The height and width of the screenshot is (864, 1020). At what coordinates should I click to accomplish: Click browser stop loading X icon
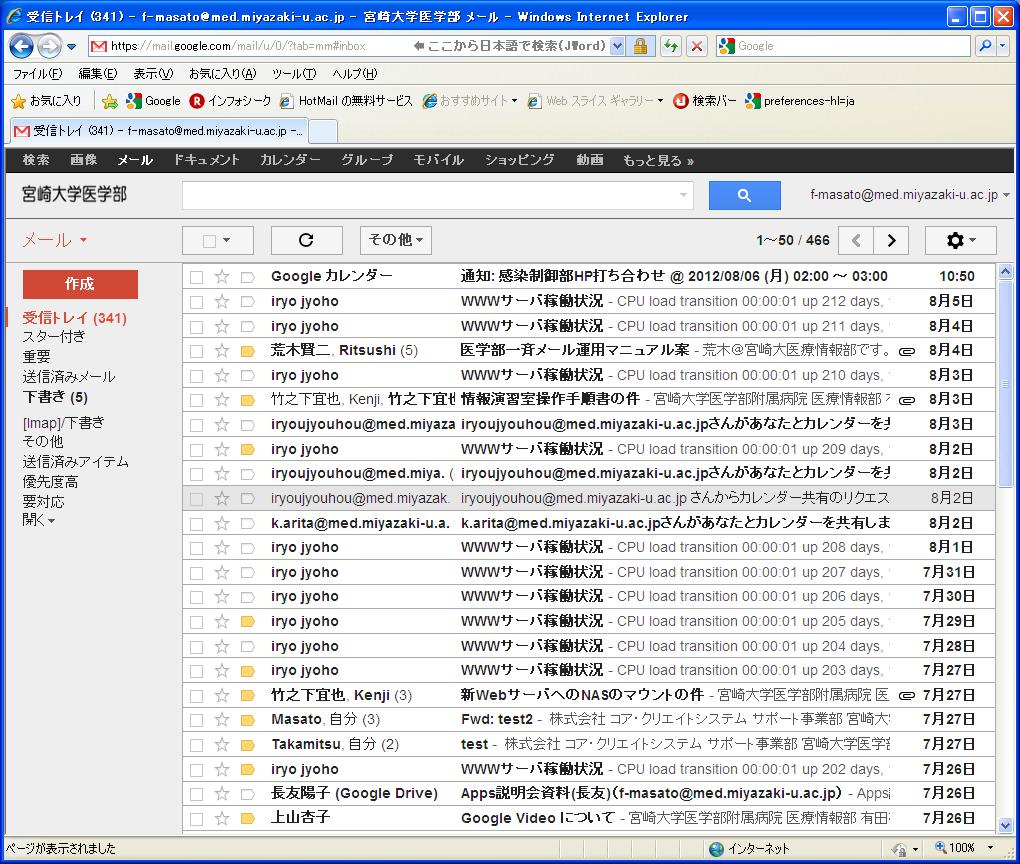697,46
